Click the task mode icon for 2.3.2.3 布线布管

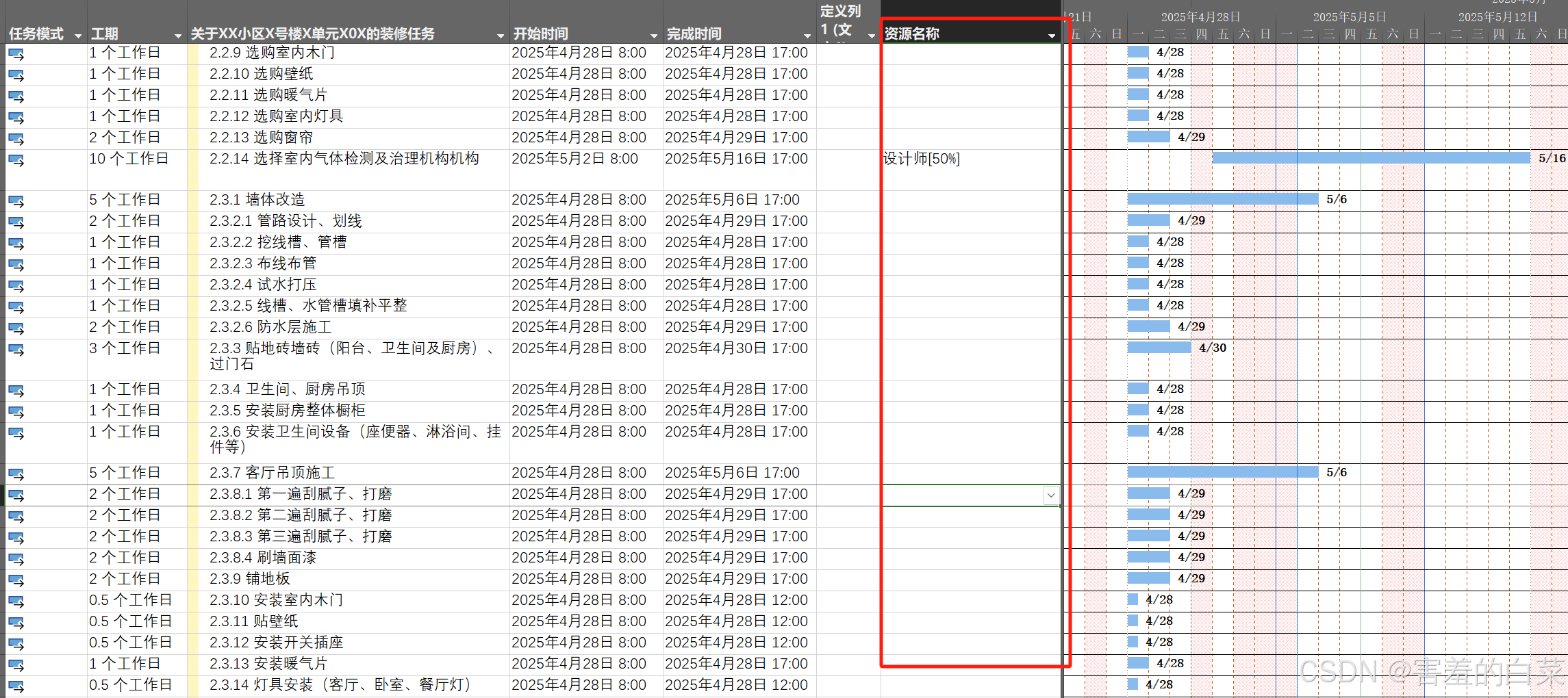click(x=16, y=264)
